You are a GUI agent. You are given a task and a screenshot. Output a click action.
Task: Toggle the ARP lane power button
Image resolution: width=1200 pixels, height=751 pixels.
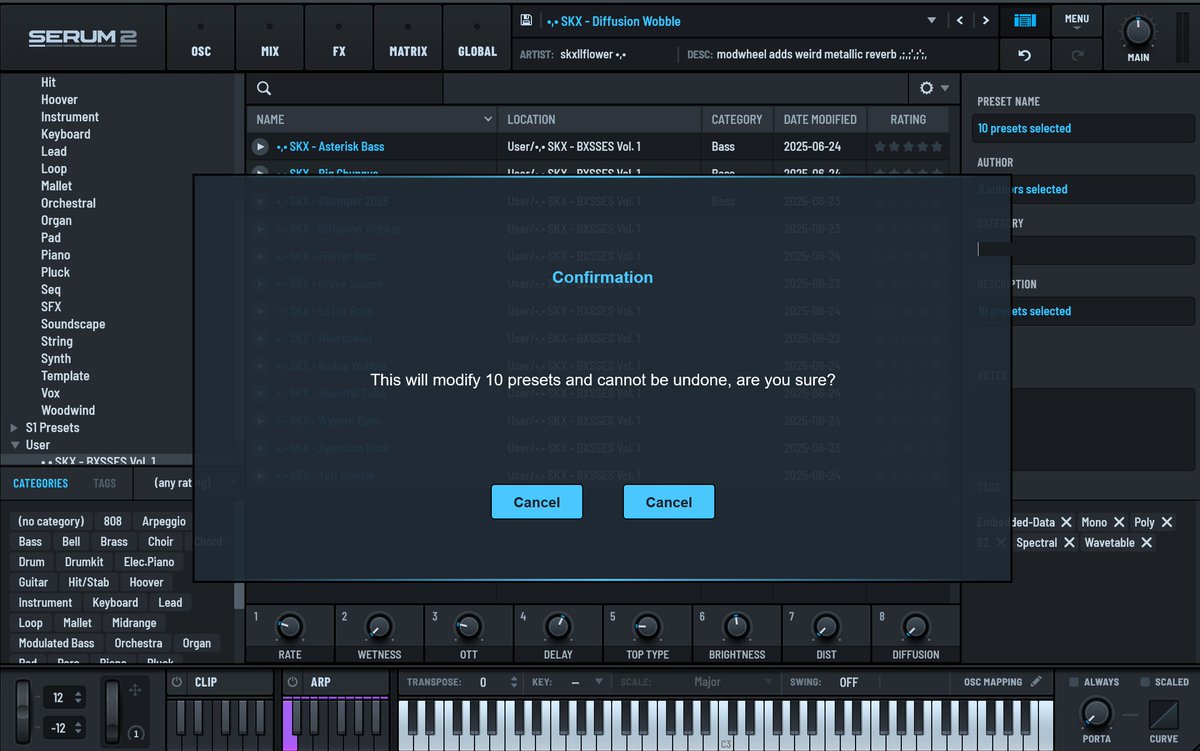pos(291,681)
